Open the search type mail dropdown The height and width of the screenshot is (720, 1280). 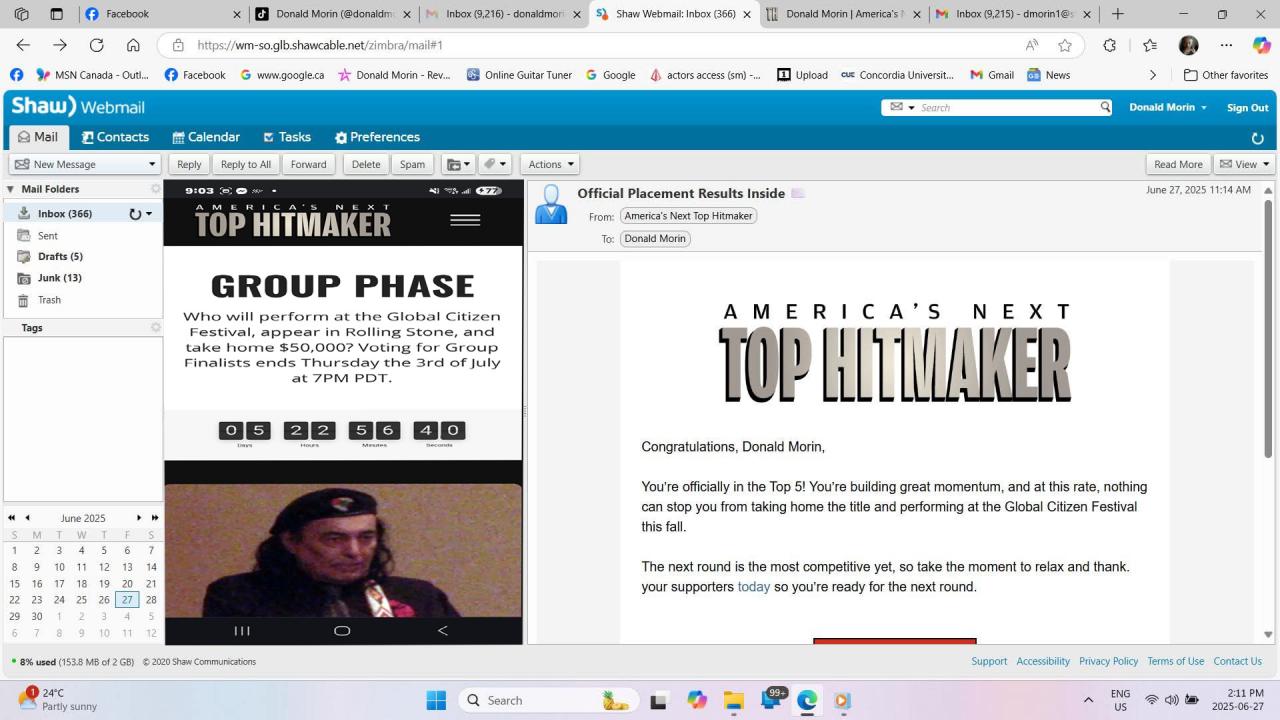902,107
